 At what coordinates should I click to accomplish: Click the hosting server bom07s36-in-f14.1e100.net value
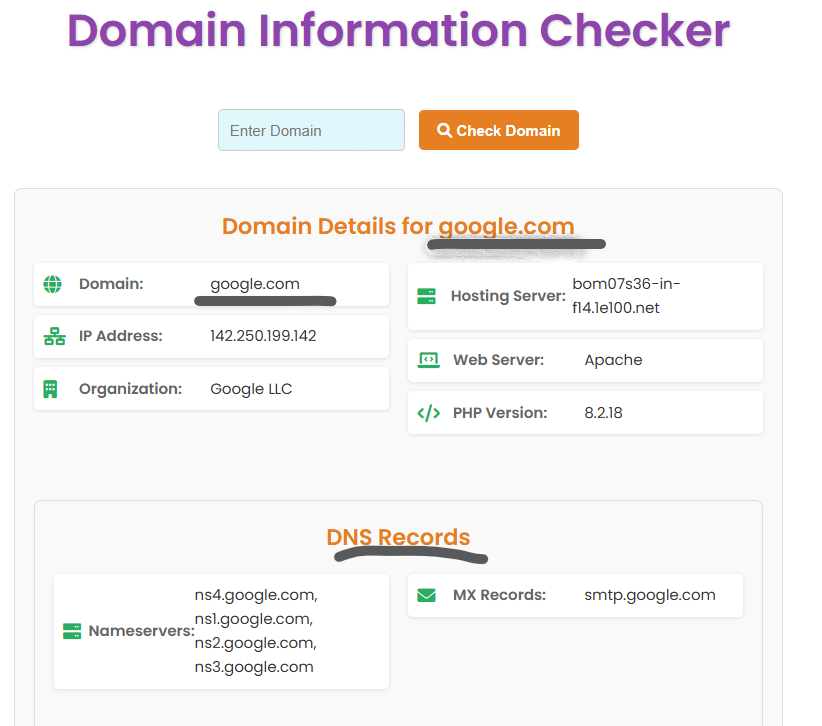[x=626, y=296]
